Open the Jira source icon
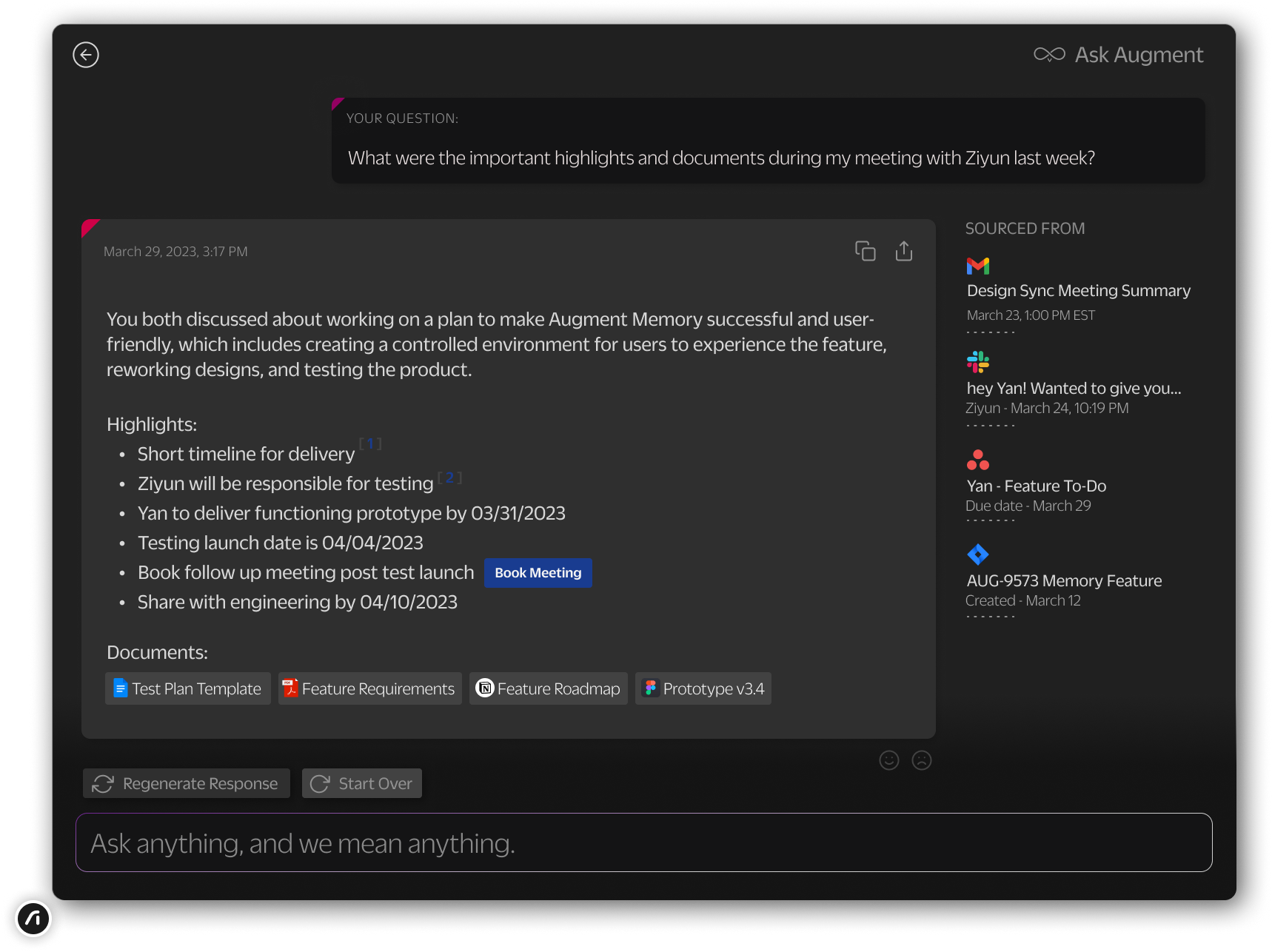The image size is (1272, 952). [x=978, y=554]
